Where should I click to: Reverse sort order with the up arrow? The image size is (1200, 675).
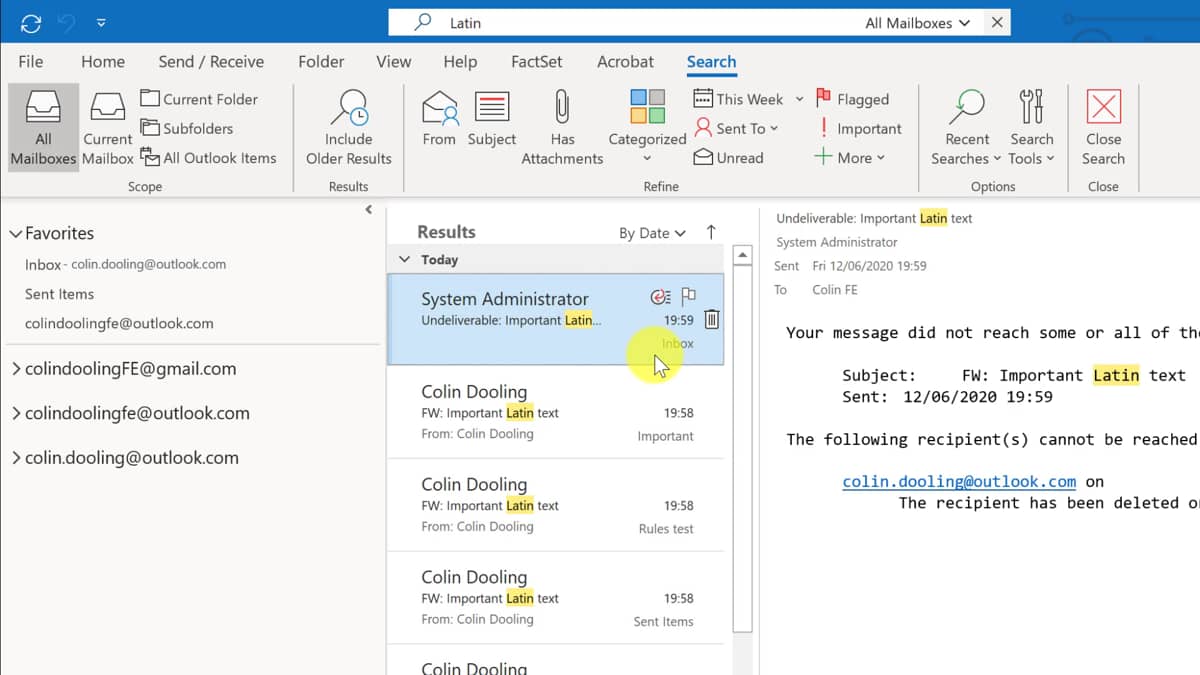pyautogui.click(x=711, y=232)
